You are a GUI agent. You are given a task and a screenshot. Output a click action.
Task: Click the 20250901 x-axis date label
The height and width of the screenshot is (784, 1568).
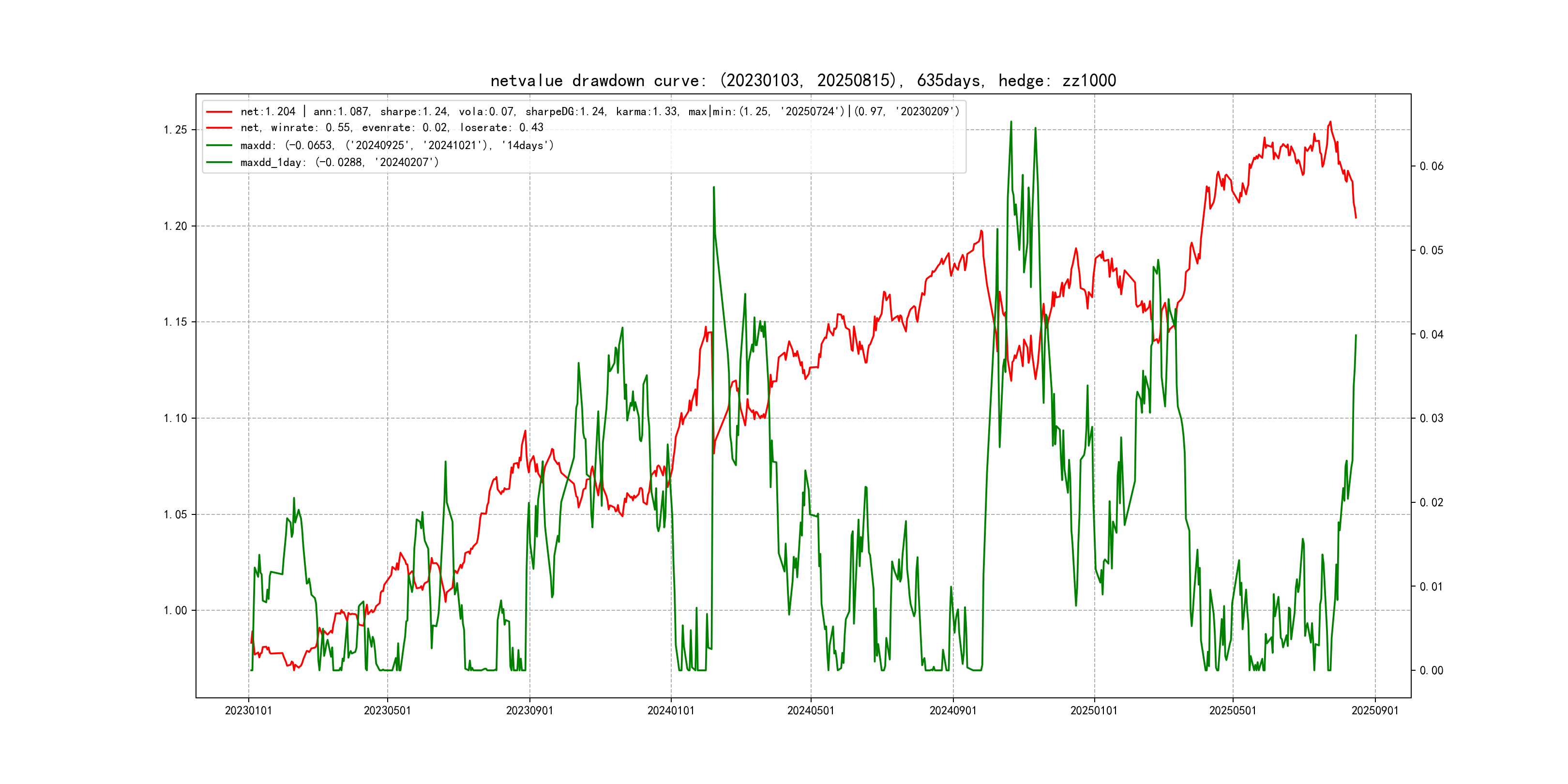[1375, 711]
